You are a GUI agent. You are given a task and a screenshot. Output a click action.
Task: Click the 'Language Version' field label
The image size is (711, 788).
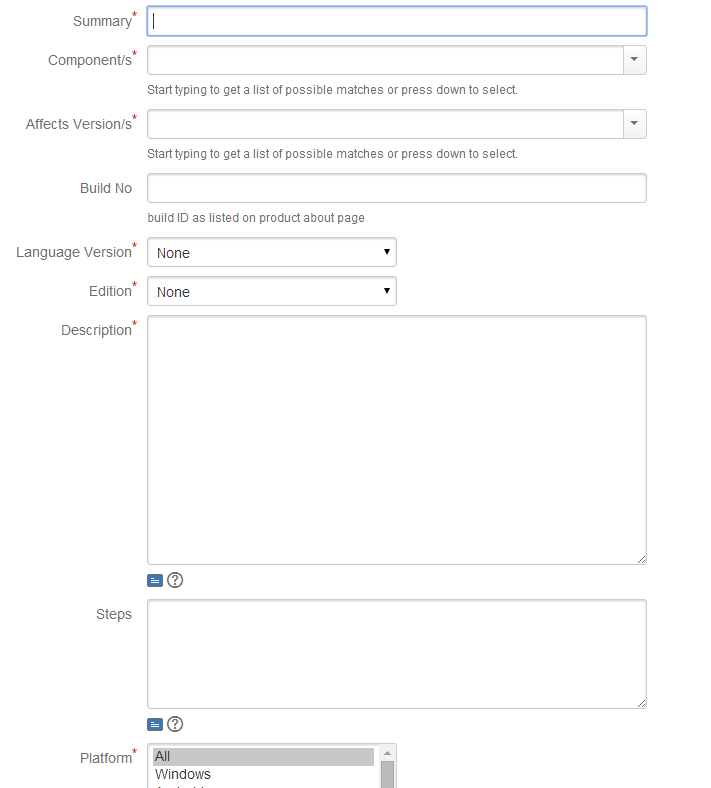pos(74,252)
